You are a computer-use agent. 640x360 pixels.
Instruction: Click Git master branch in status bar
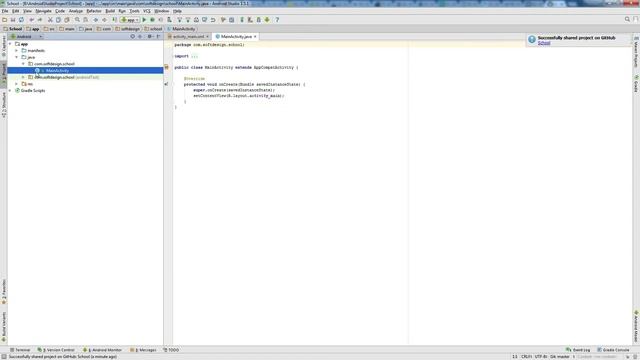[x=560, y=356]
